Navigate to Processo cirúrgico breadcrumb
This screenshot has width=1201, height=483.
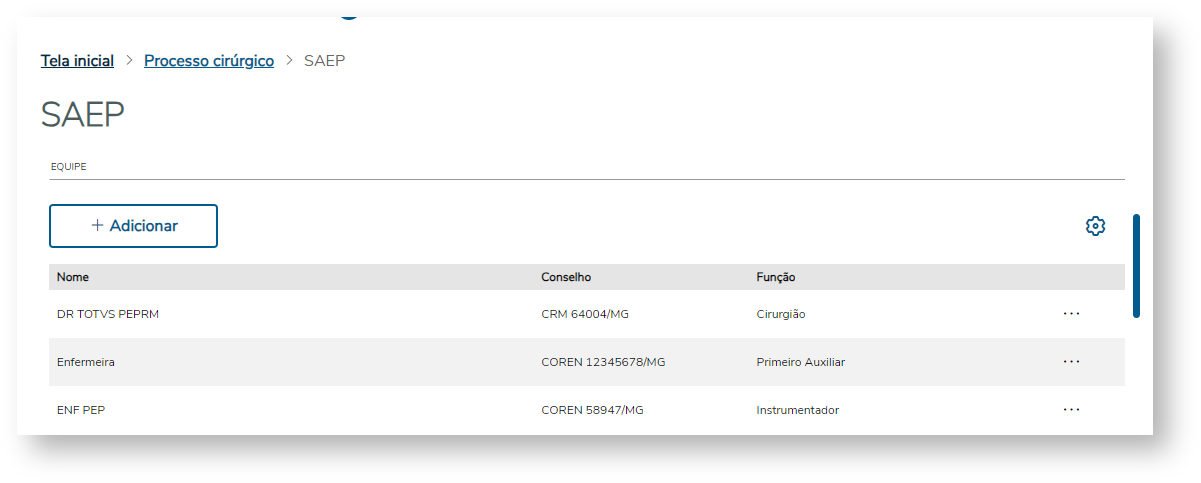(x=209, y=61)
